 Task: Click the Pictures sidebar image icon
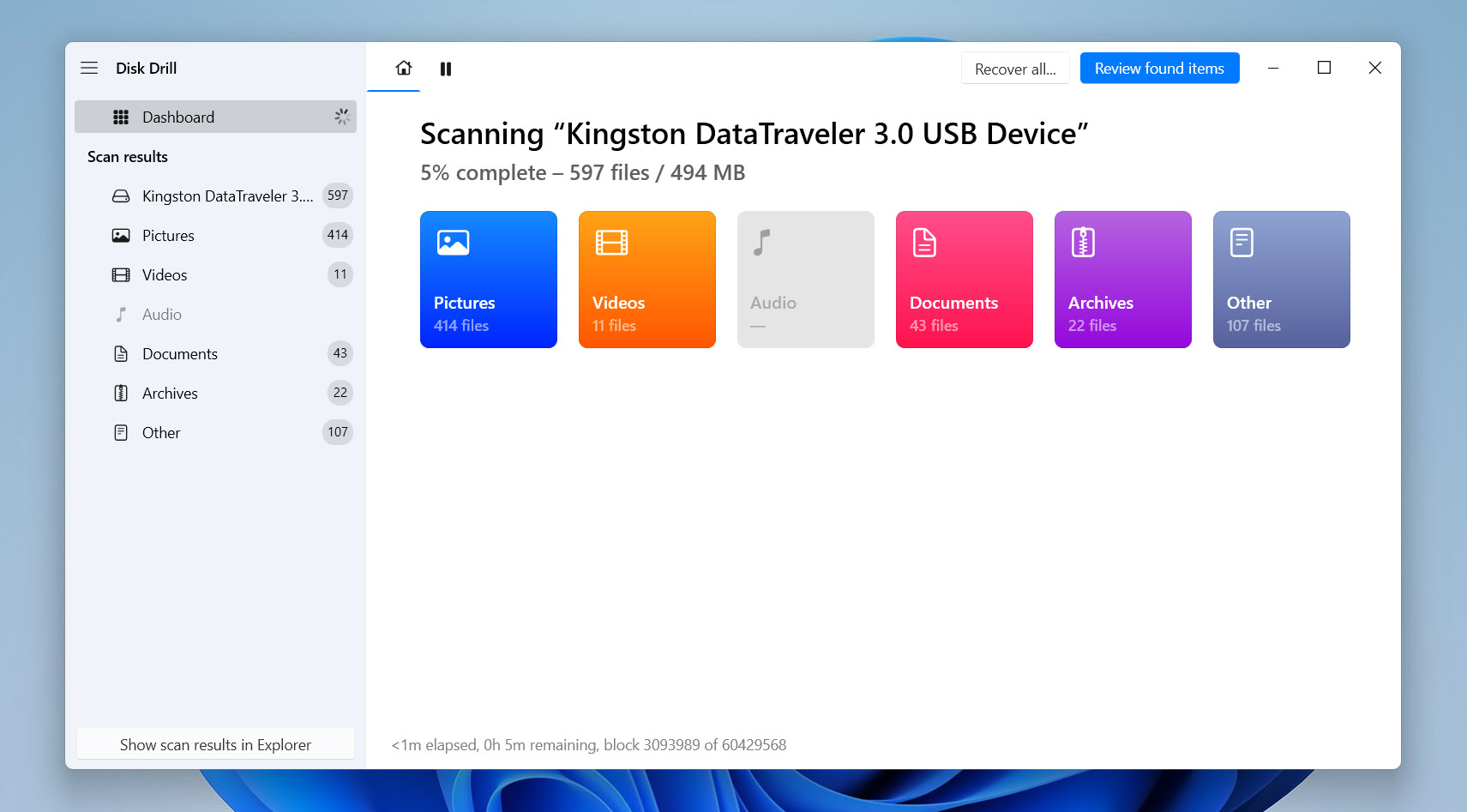tap(121, 236)
